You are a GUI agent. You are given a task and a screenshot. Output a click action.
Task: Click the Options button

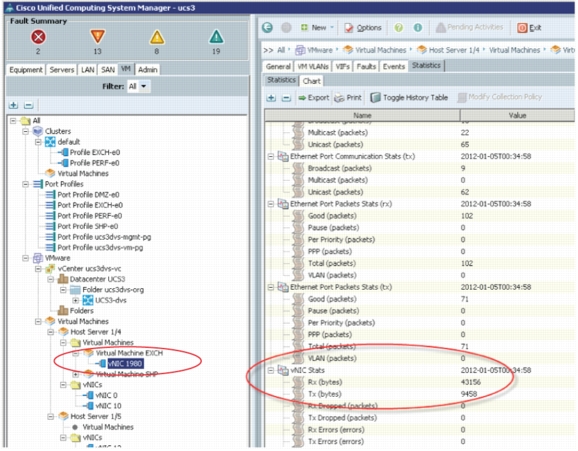pyautogui.click(x=363, y=28)
